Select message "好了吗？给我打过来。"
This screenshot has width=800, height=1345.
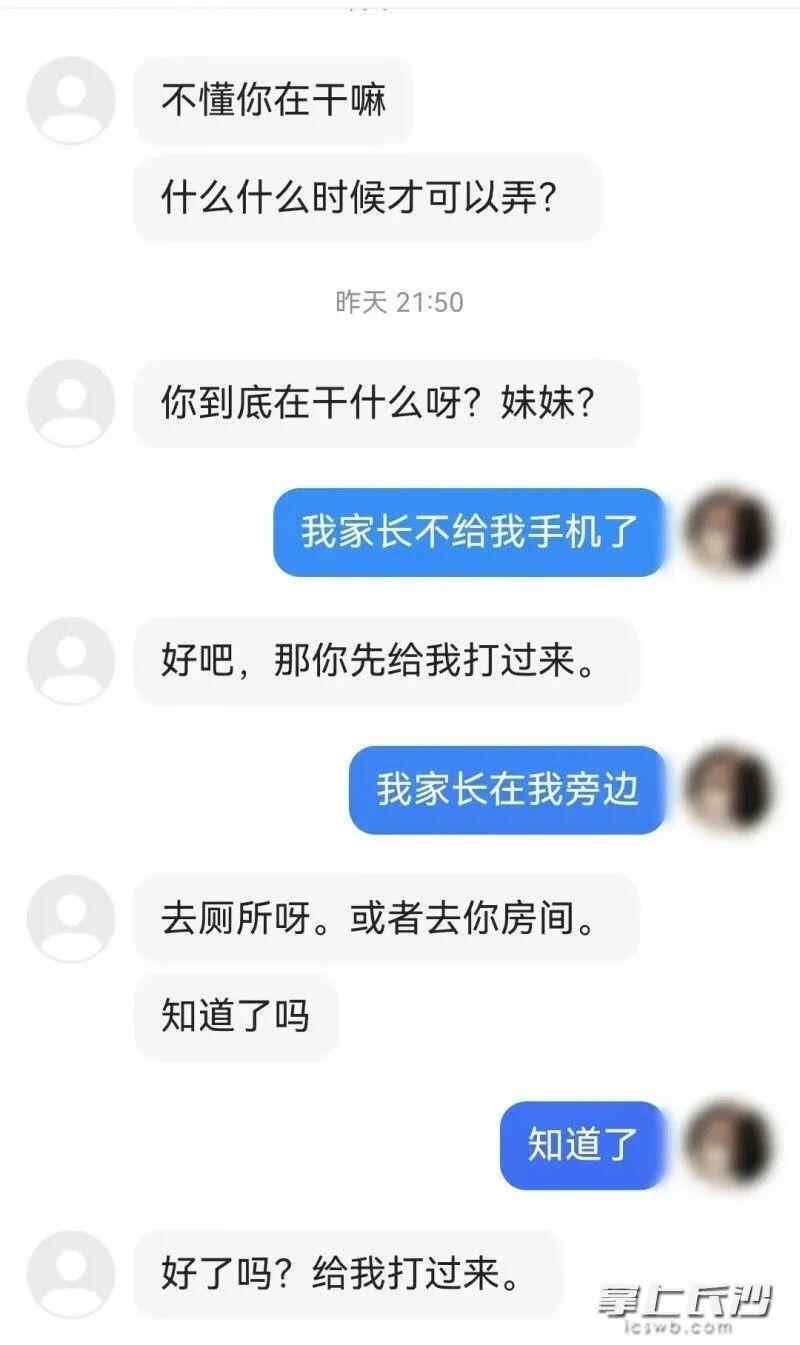click(x=348, y=1274)
